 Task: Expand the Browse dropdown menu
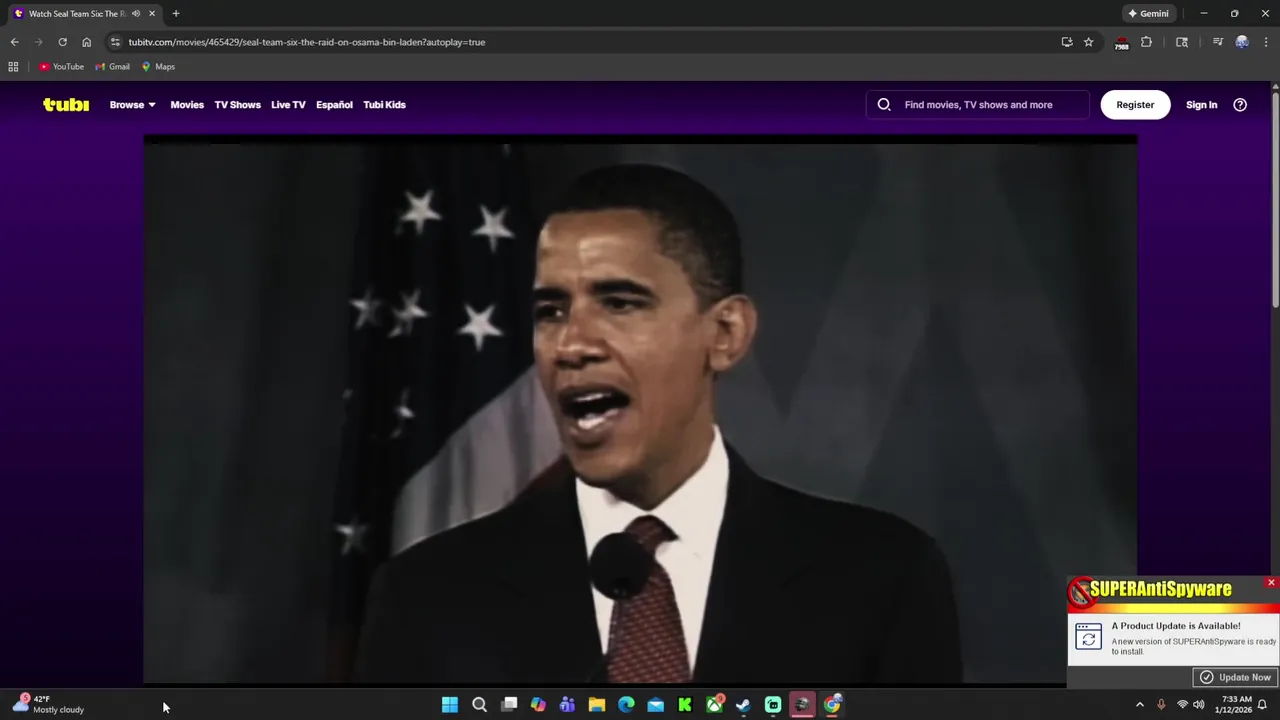[x=133, y=104]
